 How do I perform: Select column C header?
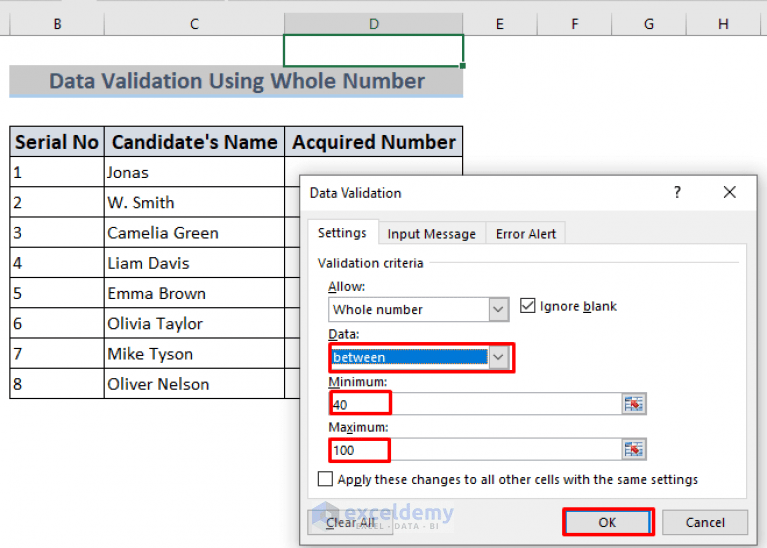tap(194, 24)
